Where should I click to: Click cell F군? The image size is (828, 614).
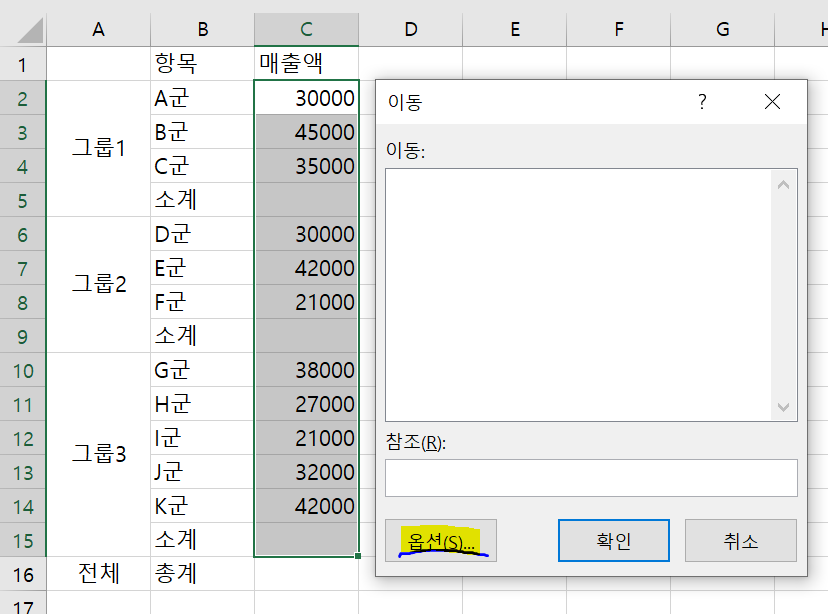[x=202, y=302]
